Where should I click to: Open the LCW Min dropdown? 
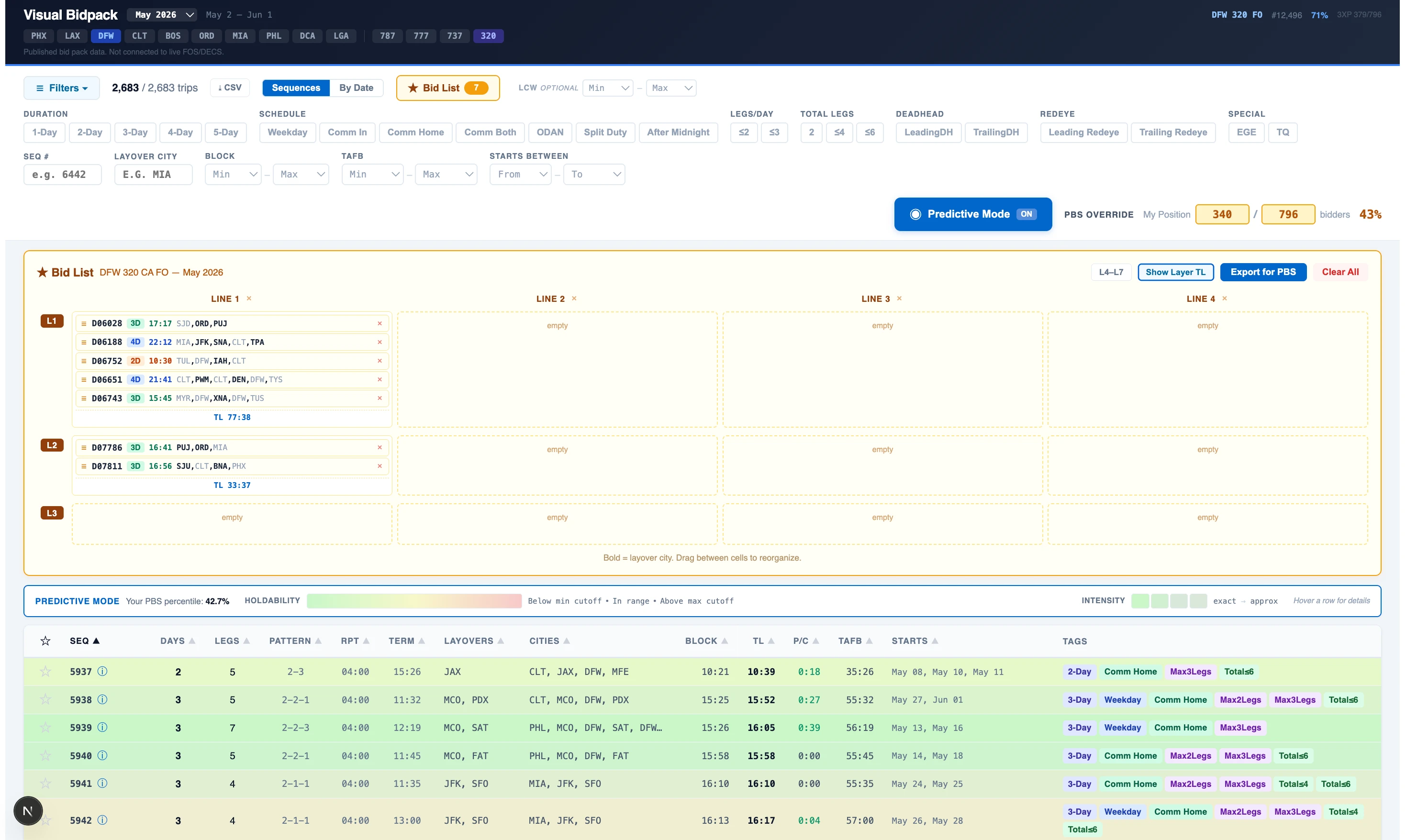[608, 88]
